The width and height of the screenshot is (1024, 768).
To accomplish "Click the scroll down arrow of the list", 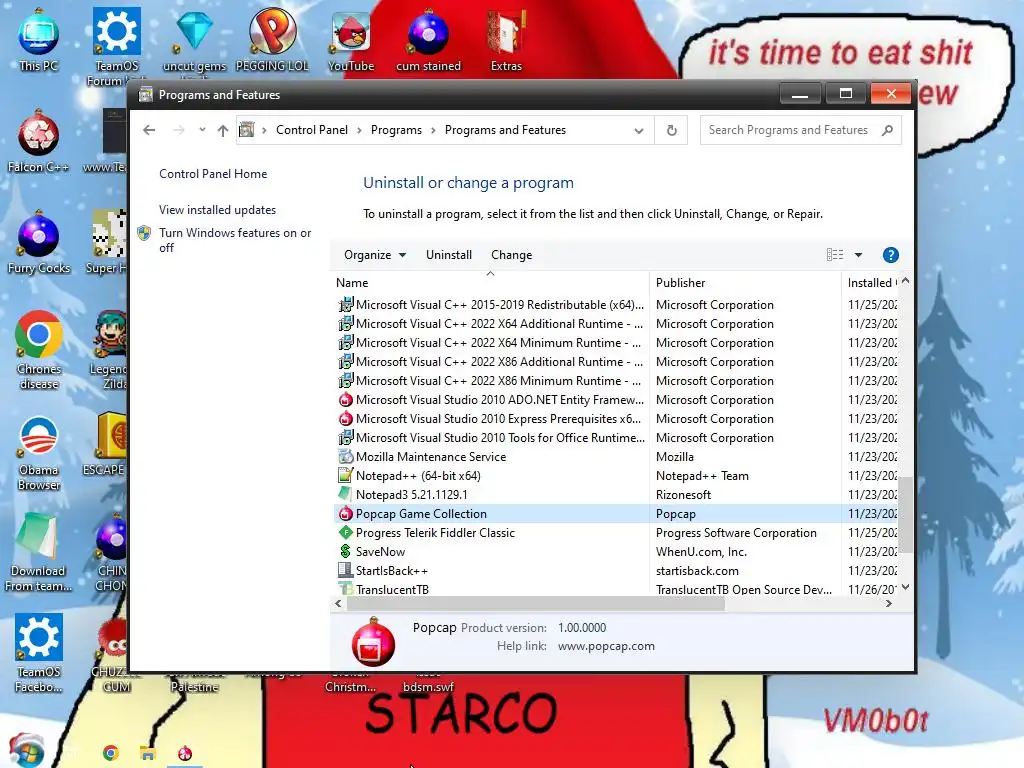I will click(x=905, y=587).
